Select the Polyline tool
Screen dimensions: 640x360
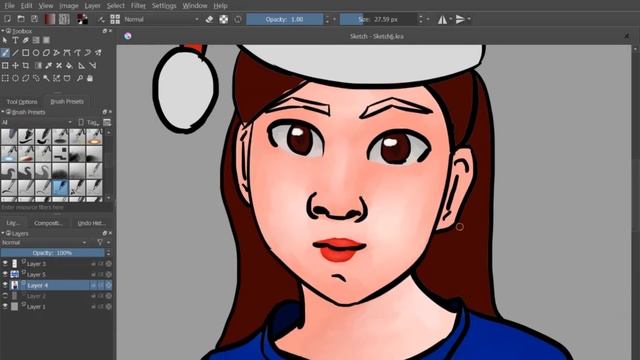(56, 53)
